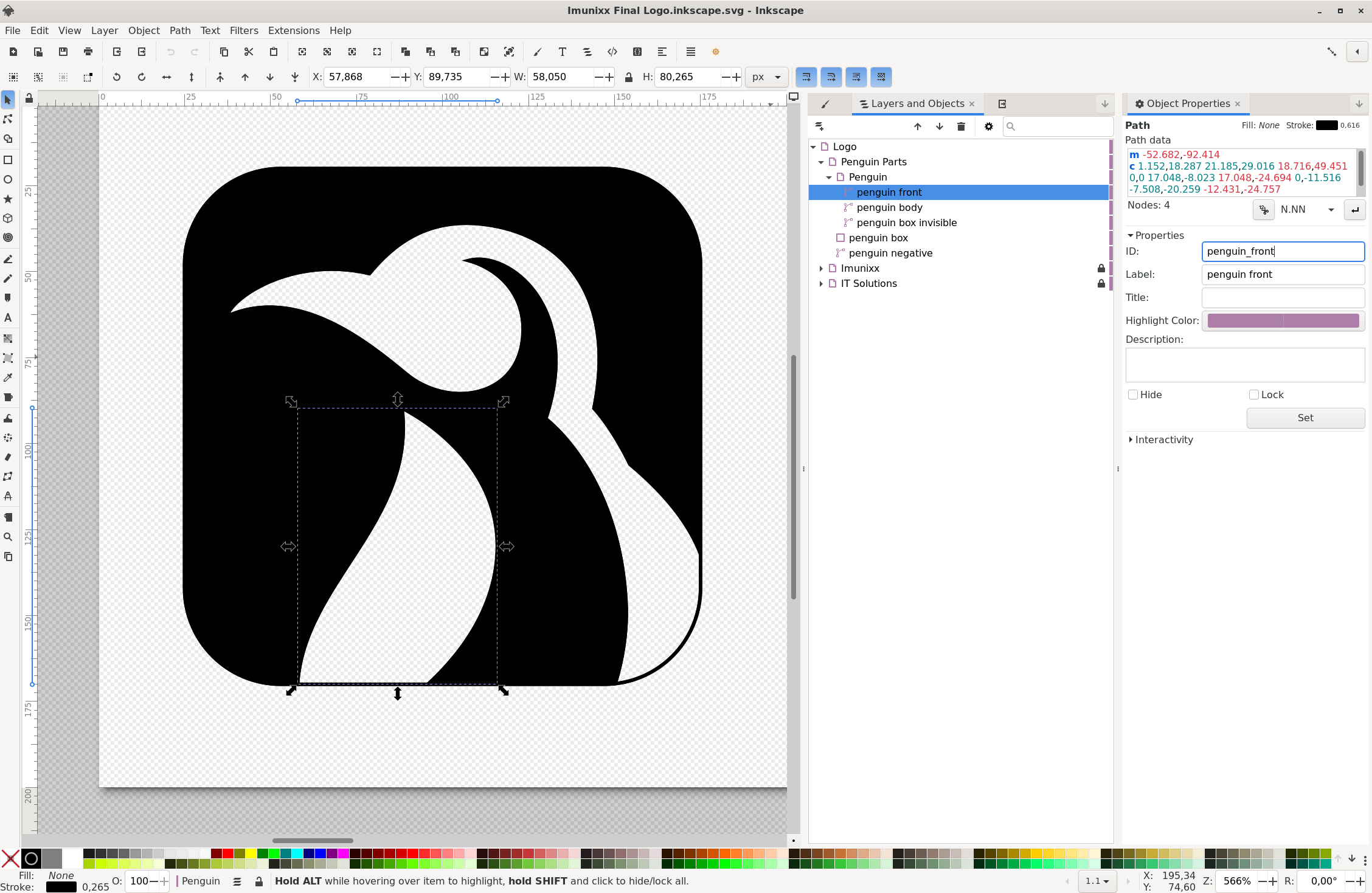1372x893 pixels.
Task: Select the Gradient tool
Action: click(8, 339)
